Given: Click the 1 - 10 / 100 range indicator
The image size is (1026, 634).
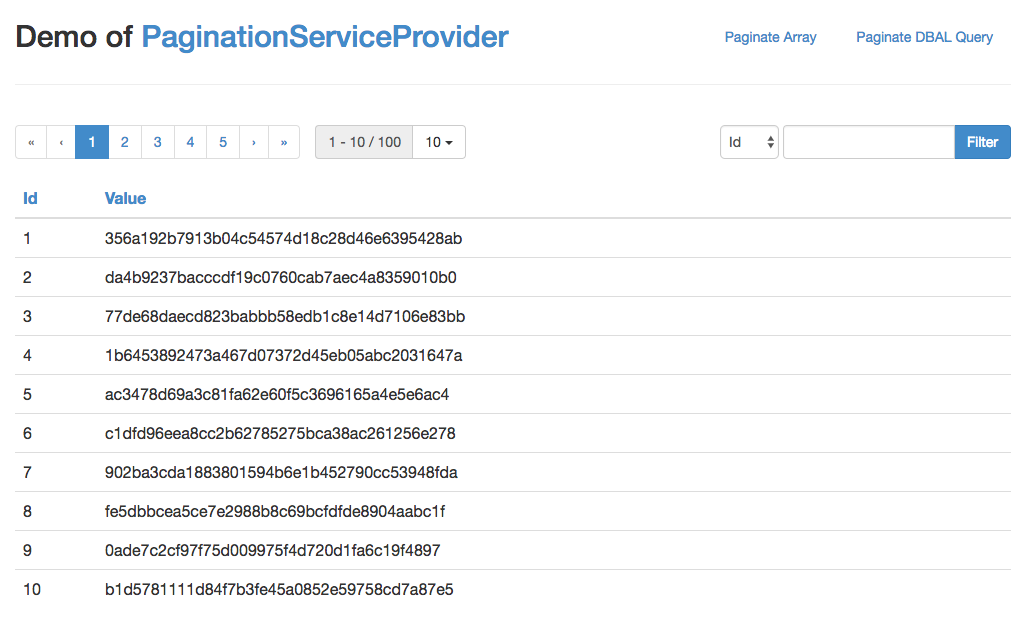Looking at the screenshot, I should (x=364, y=142).
